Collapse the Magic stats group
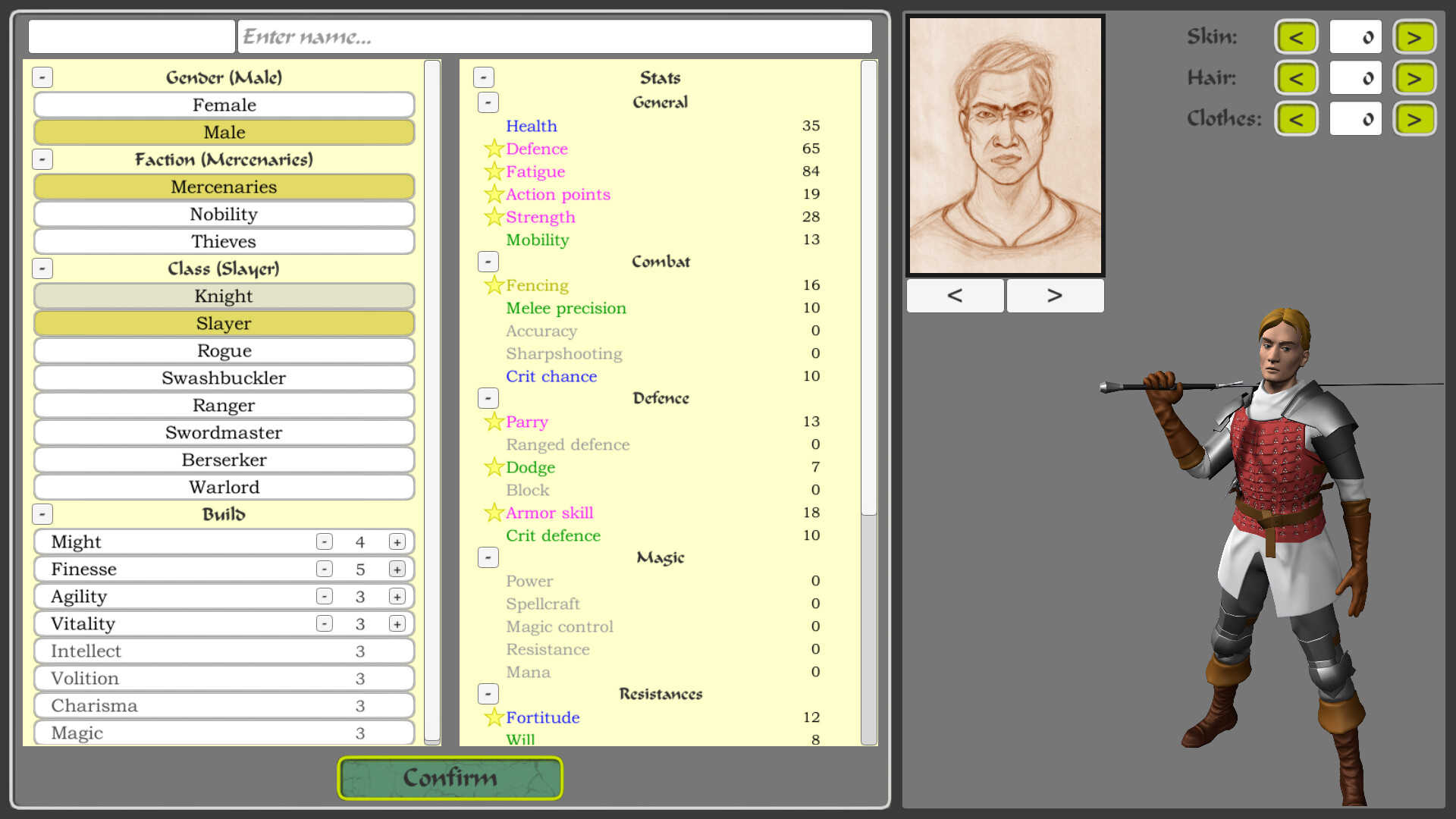This screenshot has width=1456, height=819. tap(488, 557)
